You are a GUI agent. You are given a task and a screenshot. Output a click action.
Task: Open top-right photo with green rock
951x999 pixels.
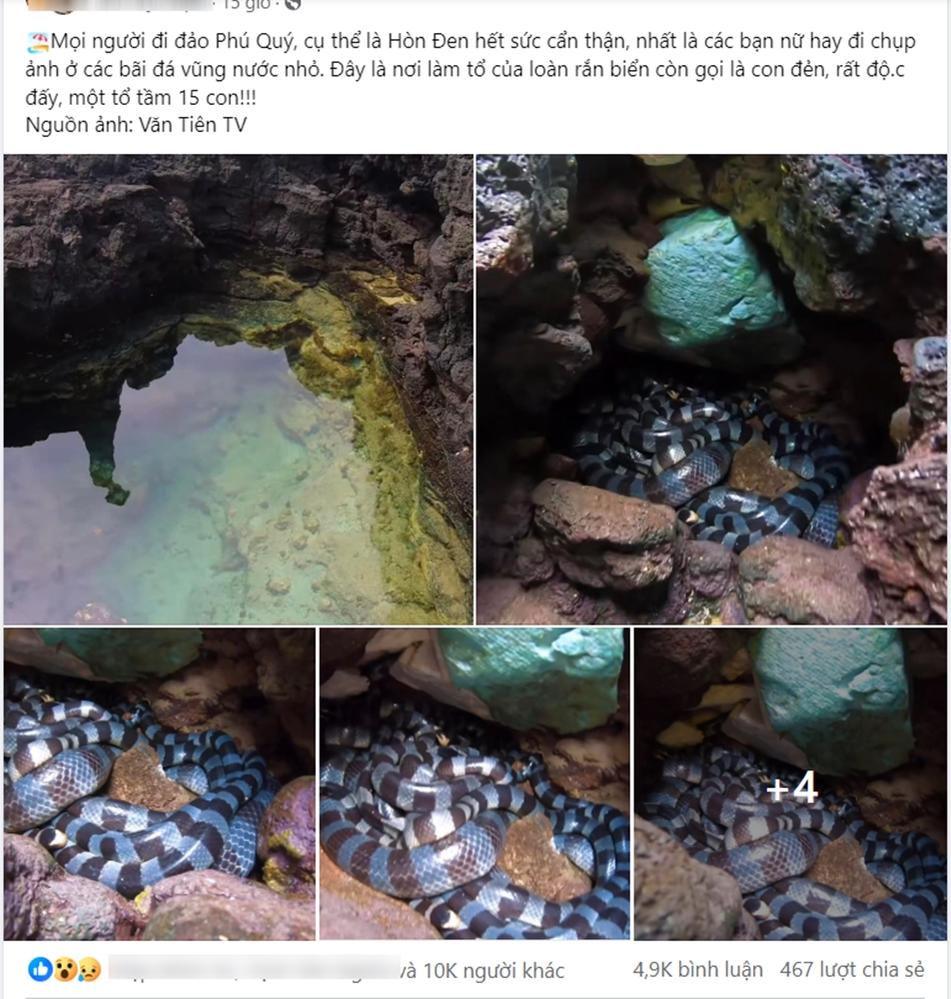[x=711, y=389]
